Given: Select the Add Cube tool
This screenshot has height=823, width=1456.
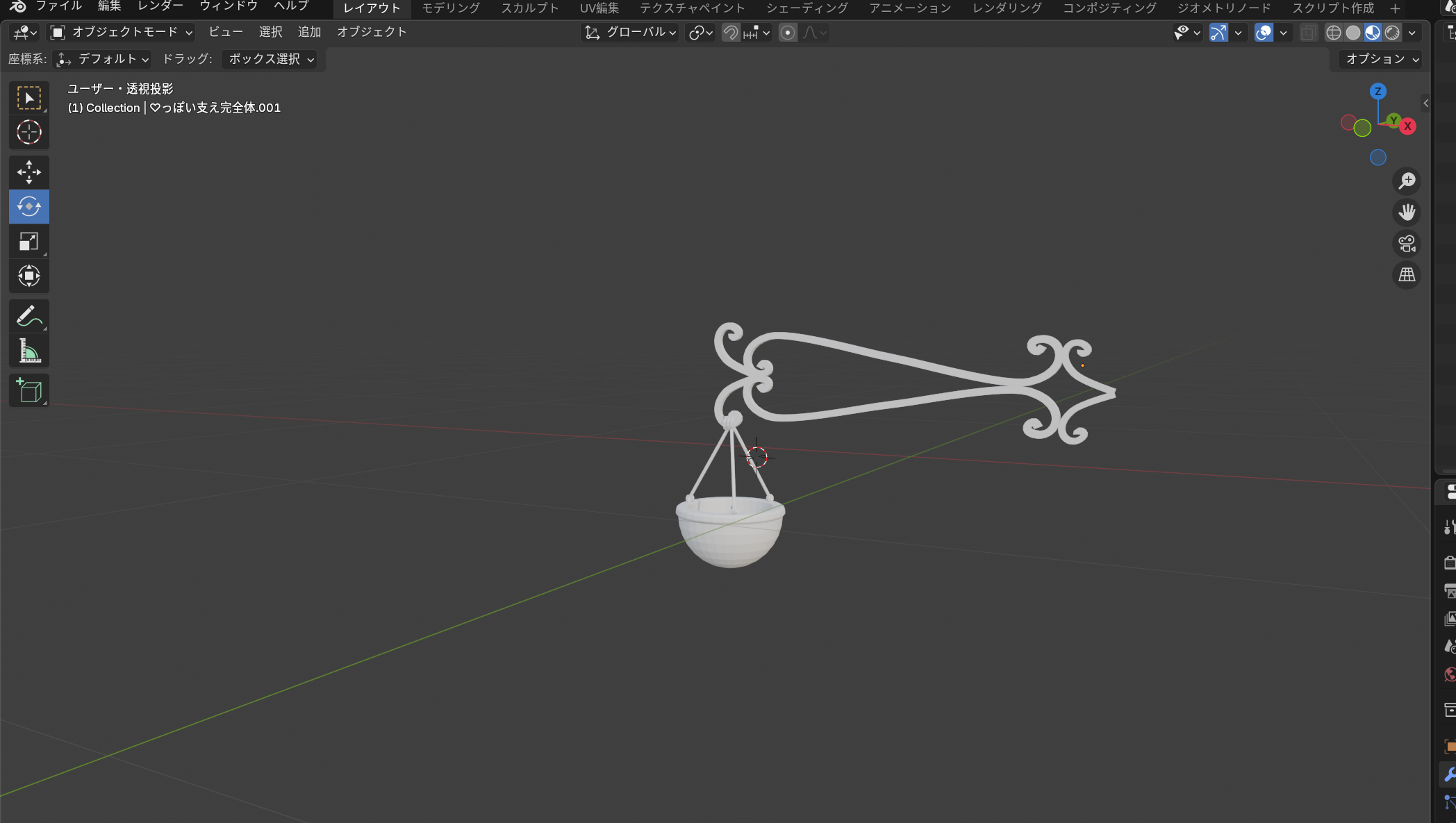Looking at the screenshot, I should [x=28, y=391].
